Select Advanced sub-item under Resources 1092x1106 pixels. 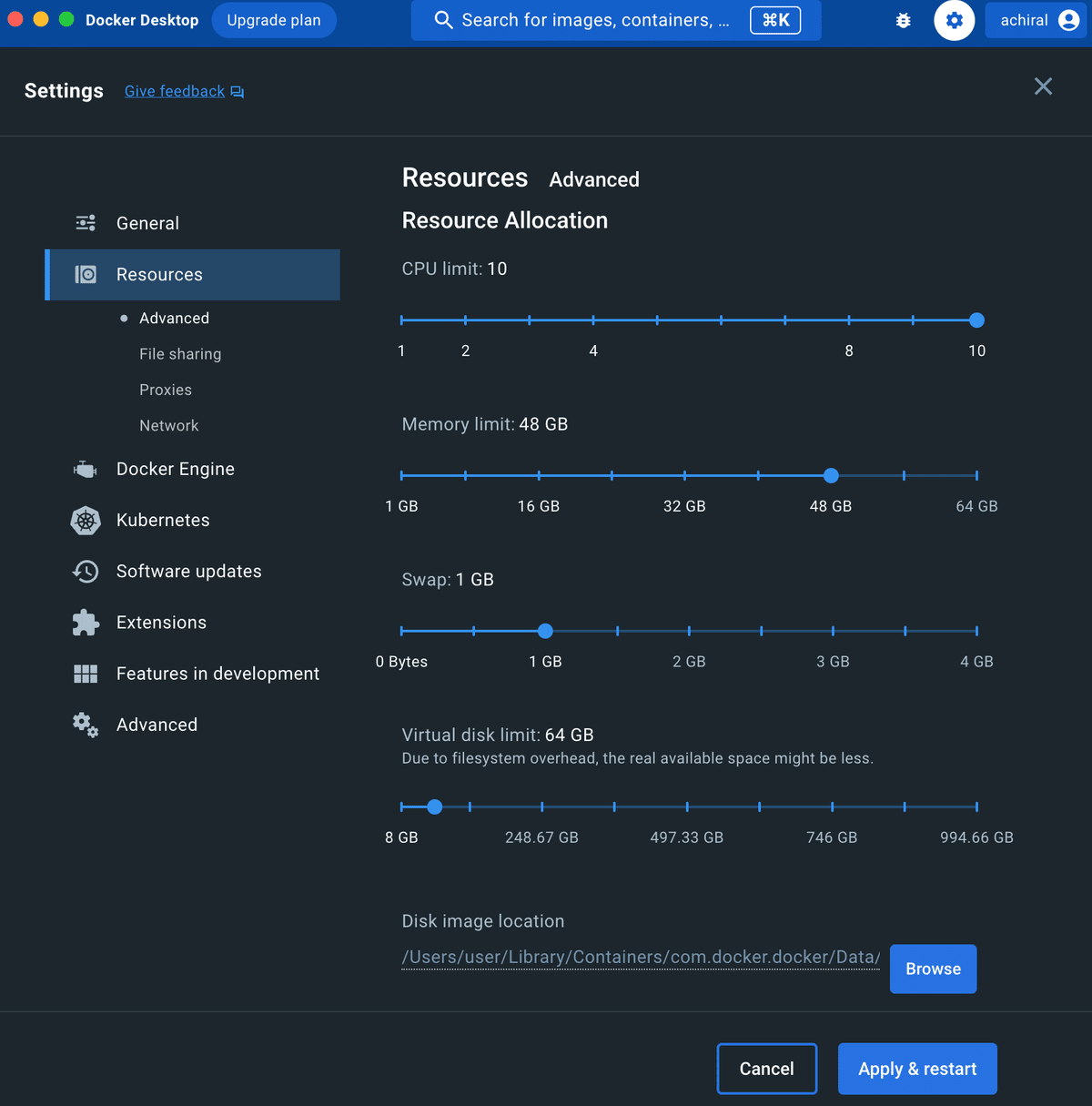(x=174, y=318)
